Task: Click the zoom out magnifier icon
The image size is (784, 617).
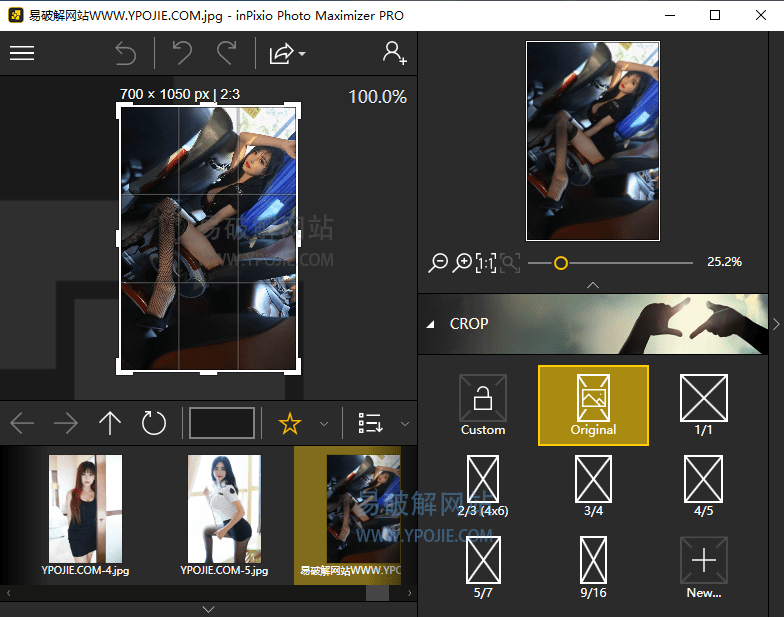Action: click(x=438, y=263)
